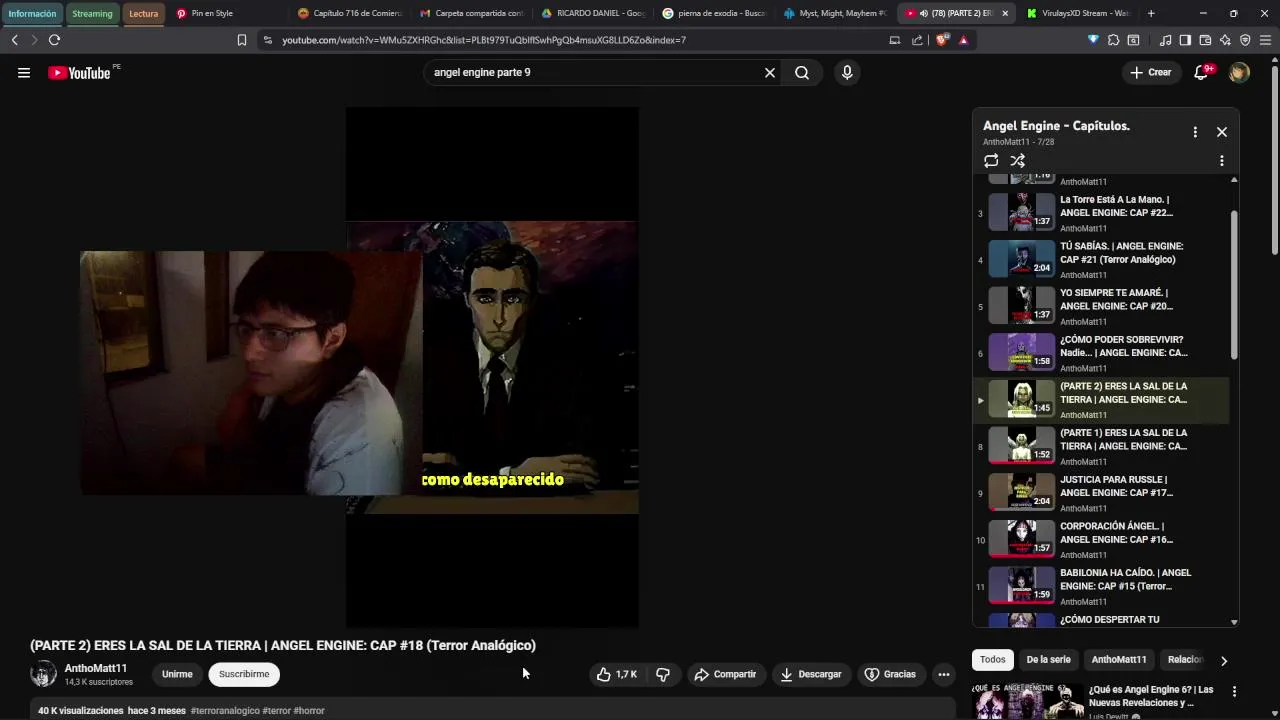
Task: Close the Angel Engine playlist panel
Action: click(1222, 132)
